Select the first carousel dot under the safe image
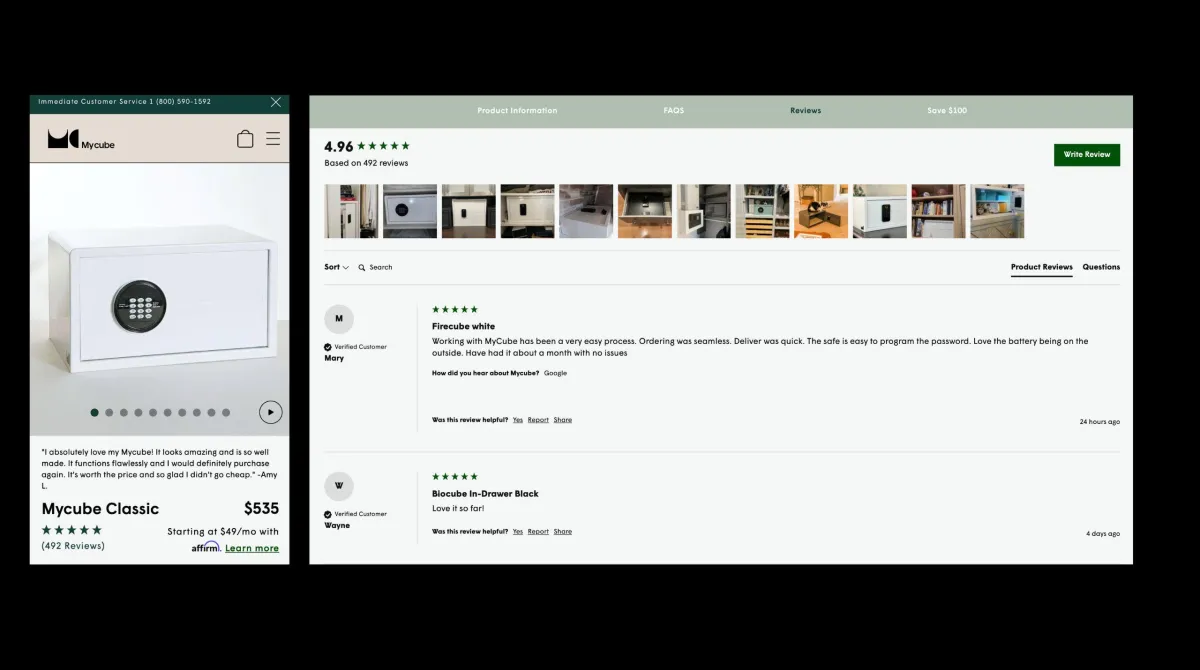This screenshot has width=1200, height=670. coord(94,412)
